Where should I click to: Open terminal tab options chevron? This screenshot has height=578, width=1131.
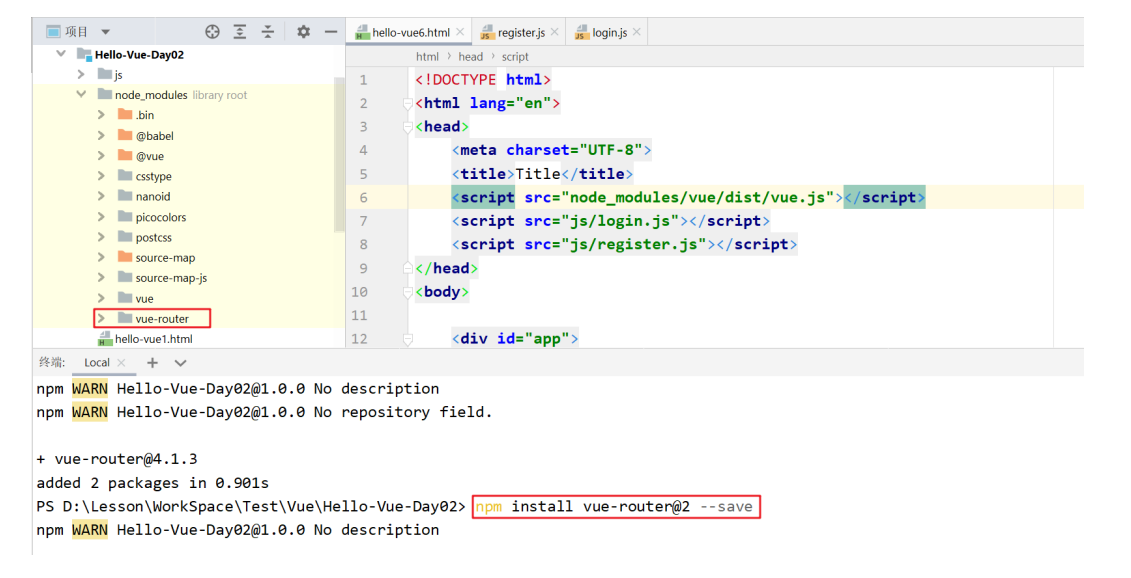(x=180, y=363)
